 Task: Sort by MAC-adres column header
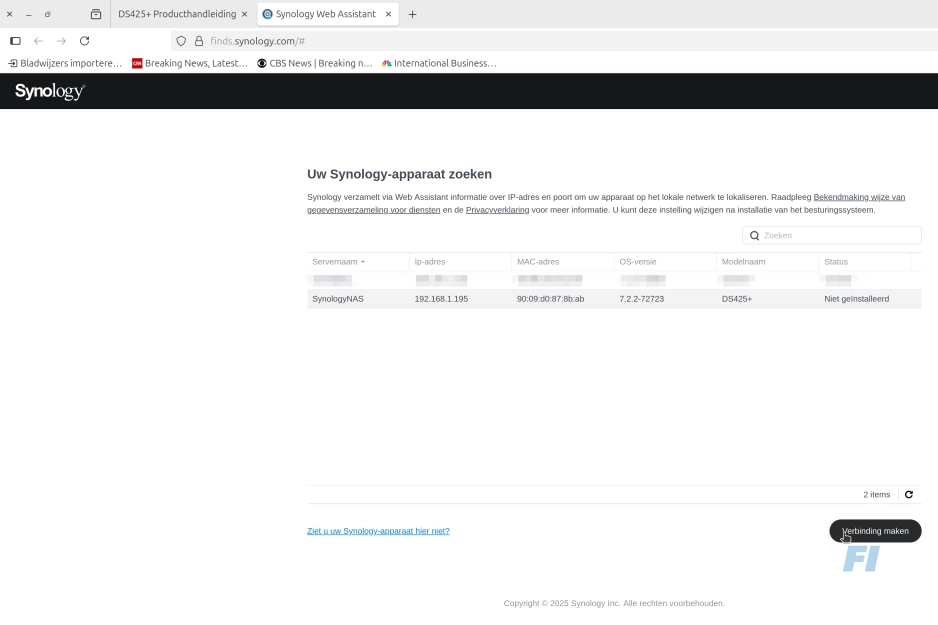pyautogui.click(x=562, y=262)
